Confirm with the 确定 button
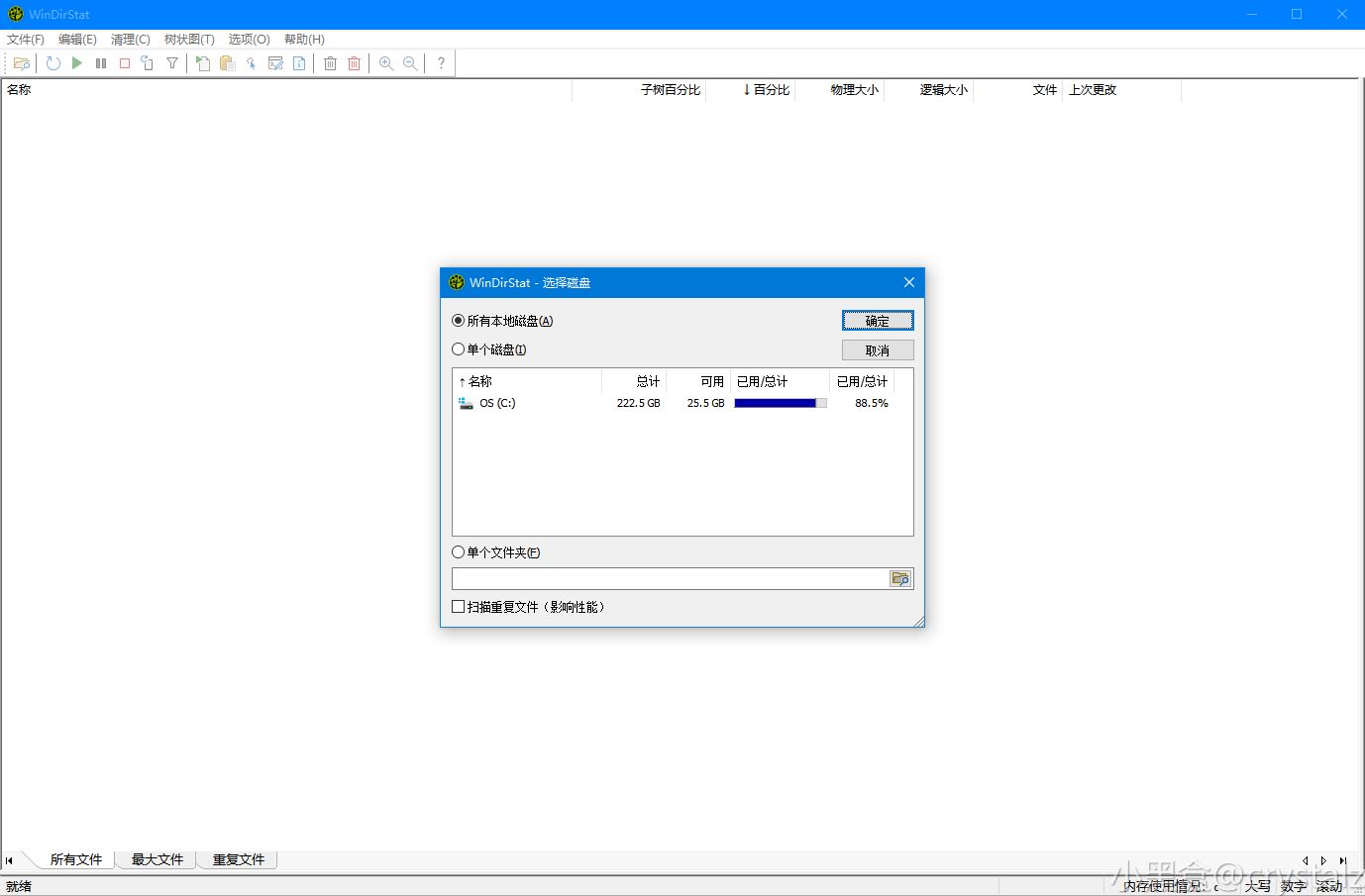The image size is (1365, 896). click(x=878, y=321)
